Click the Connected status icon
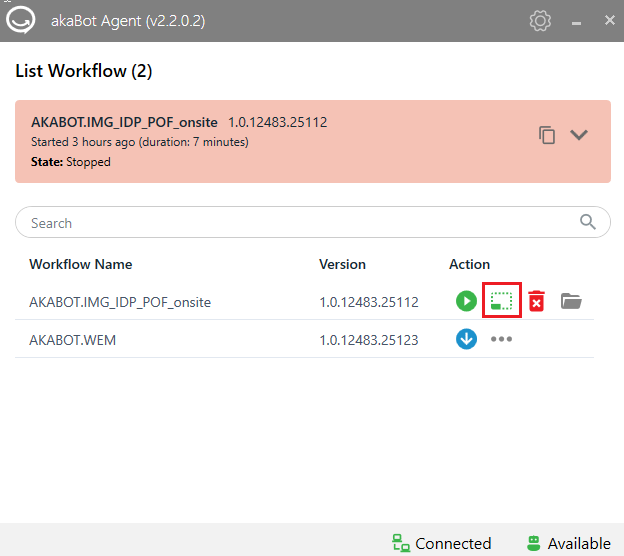 [401, 543]
